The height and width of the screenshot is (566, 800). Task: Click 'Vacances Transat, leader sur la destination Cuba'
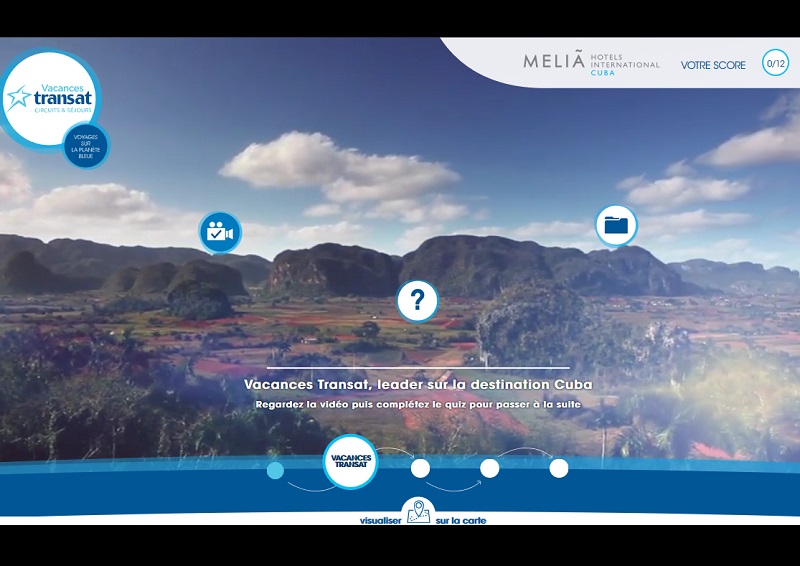point(418,384)
